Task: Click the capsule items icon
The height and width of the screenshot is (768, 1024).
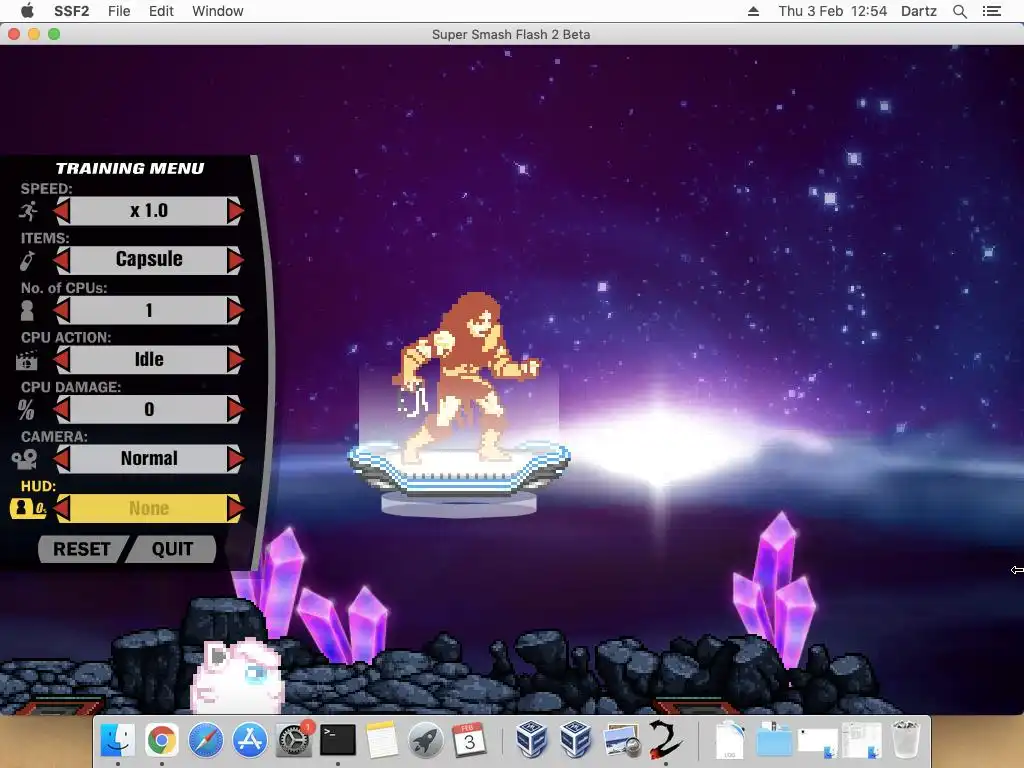Action: 27,261
